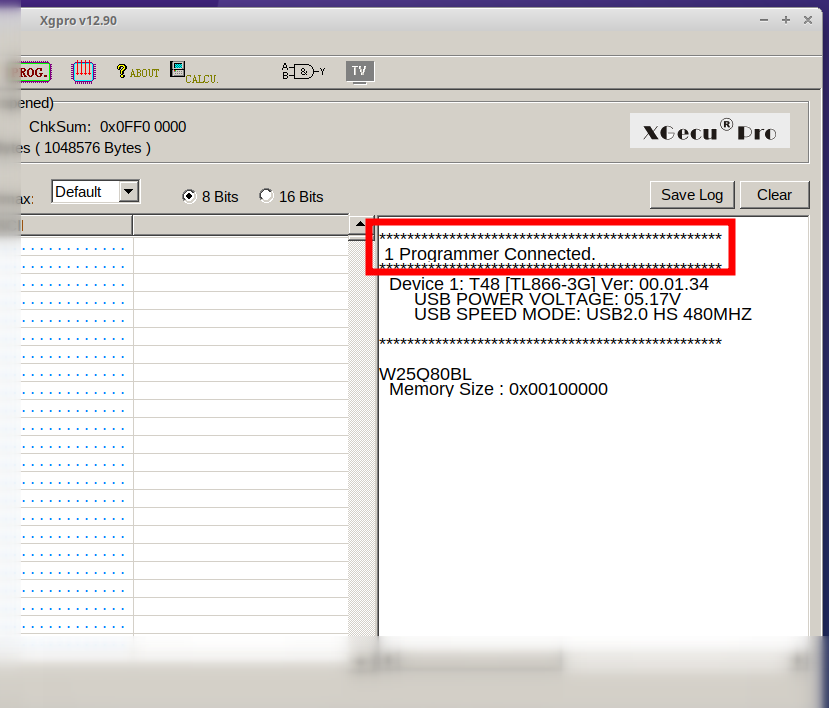Screen dimensions: 829x708
Task: Select the 8 Bits radio button
Action: [x=189, y=196]
